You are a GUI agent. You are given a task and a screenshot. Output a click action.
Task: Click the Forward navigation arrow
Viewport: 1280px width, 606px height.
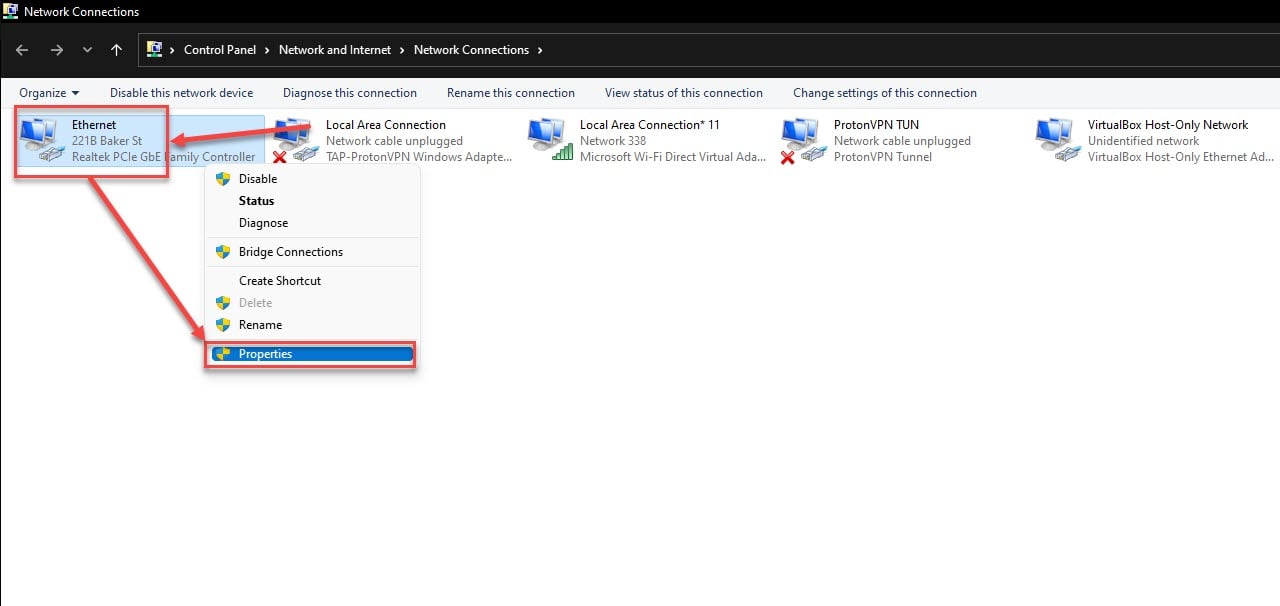[57, 50]
